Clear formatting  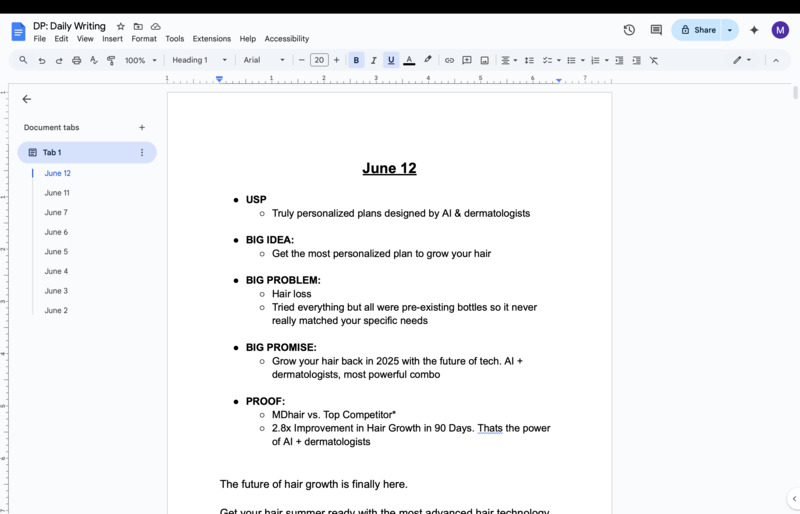(x=654, y=60)
